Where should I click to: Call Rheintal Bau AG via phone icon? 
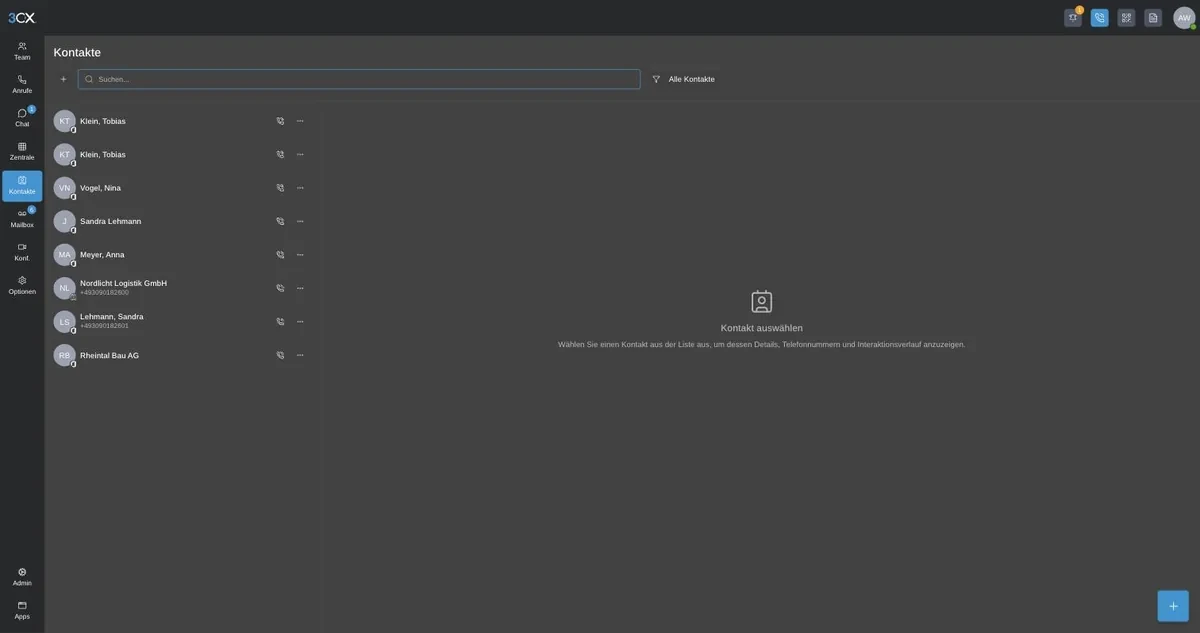point(280,355)
